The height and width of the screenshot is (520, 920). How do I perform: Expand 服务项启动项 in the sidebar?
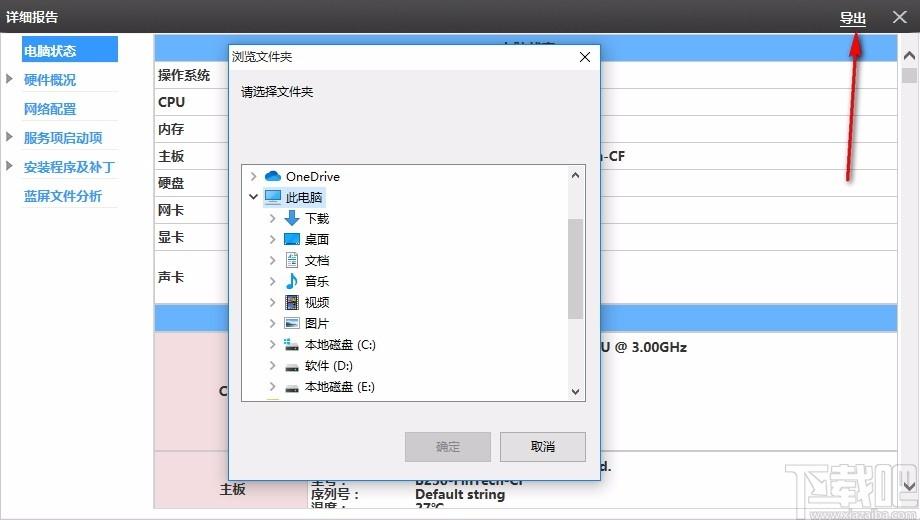(x=9, y=137)
